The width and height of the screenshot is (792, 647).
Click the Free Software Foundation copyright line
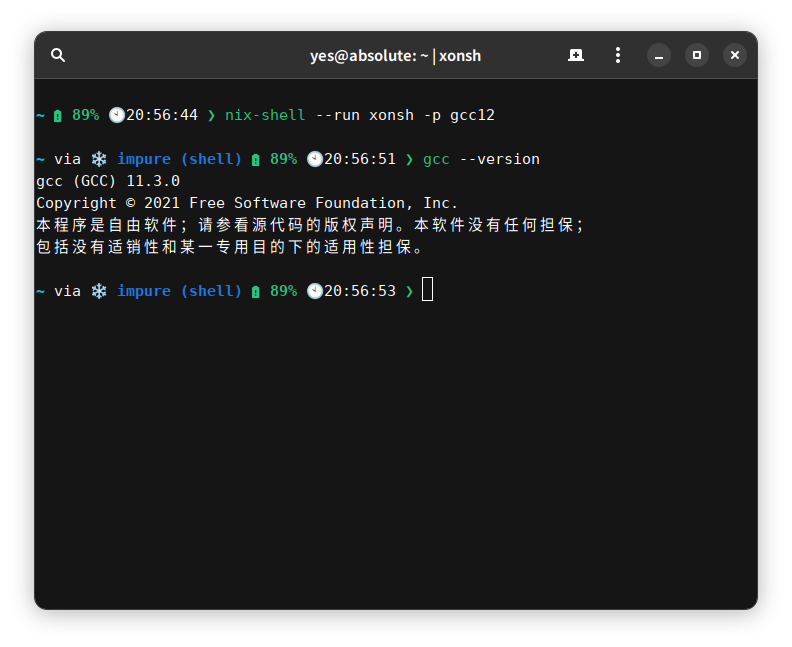coord(247,203)
